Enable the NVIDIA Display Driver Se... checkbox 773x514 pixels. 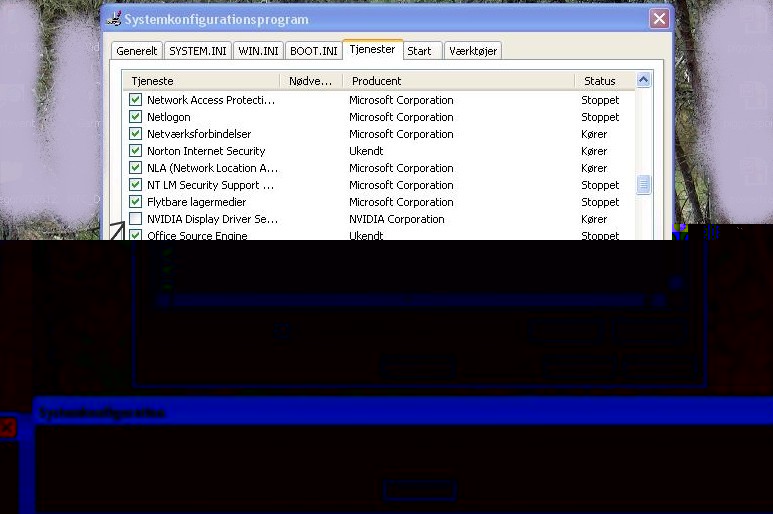136,219
